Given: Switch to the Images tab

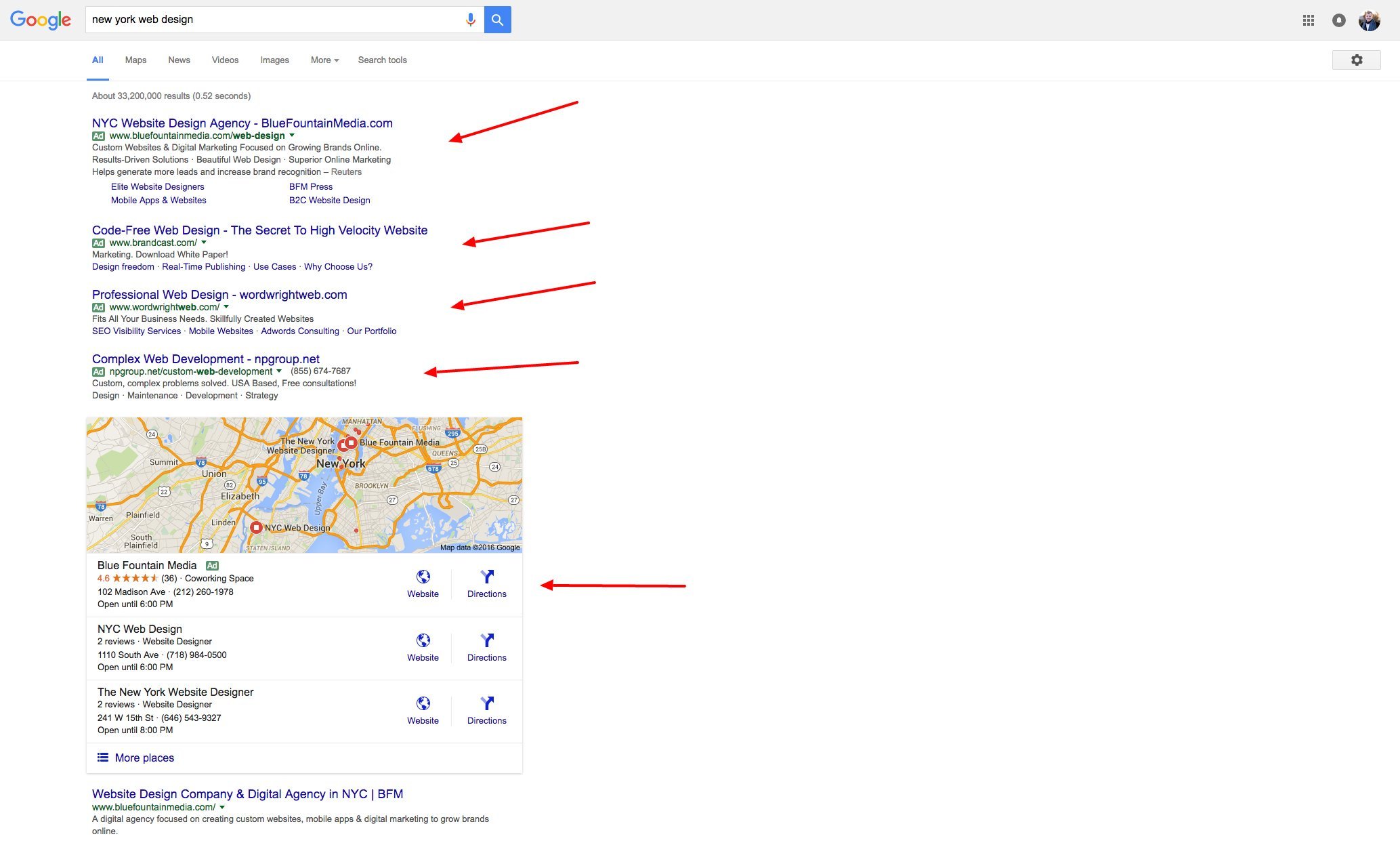Looking at the screenshot, I should [x=274, y=60].
